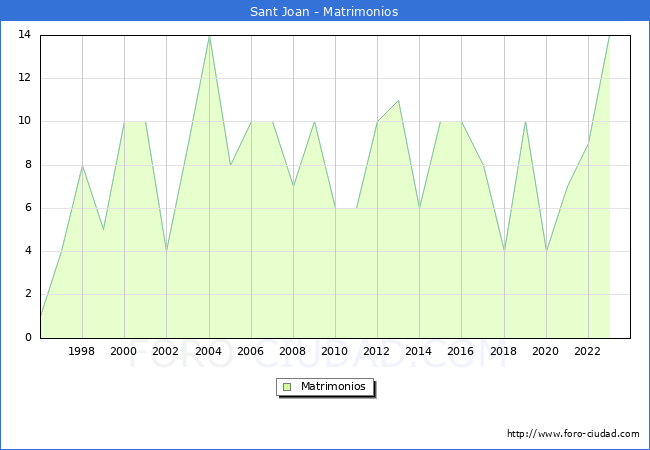
Task: Click the x-axis label 2022
Action: [587, 351]
